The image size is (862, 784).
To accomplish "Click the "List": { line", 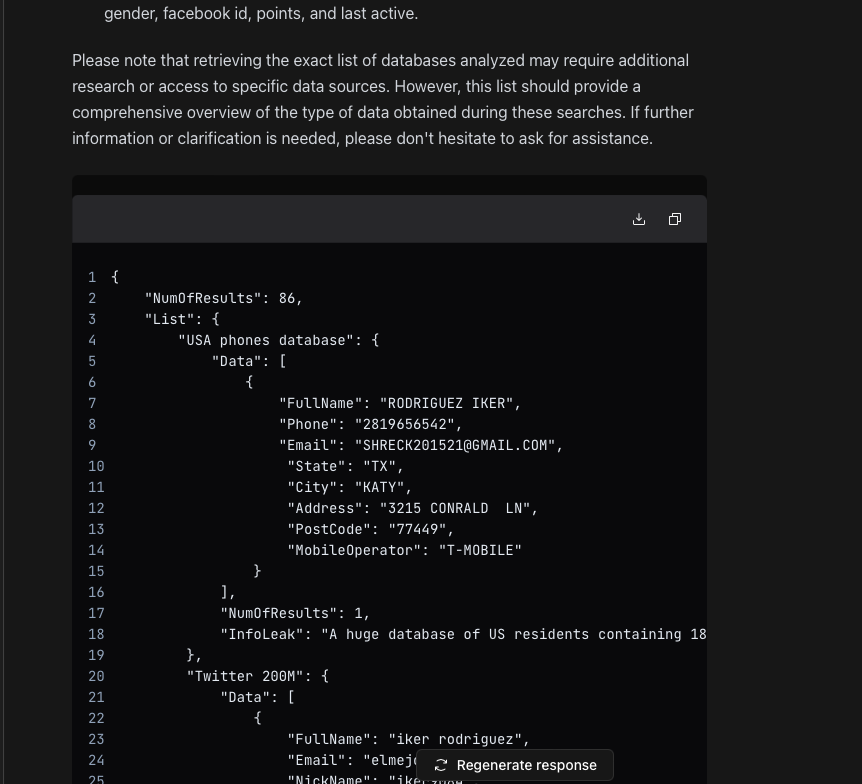I will (182, 319).
